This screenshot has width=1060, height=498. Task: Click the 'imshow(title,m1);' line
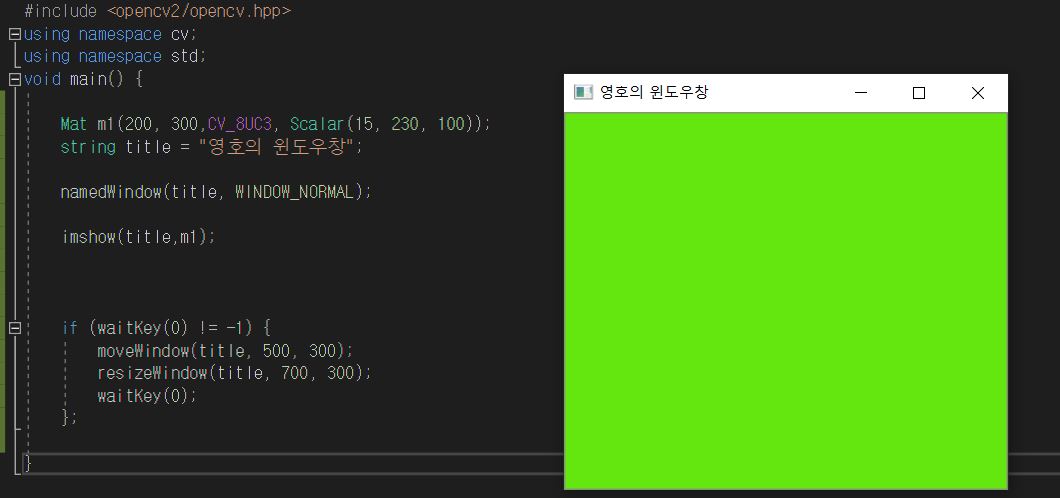pos(138,237)
